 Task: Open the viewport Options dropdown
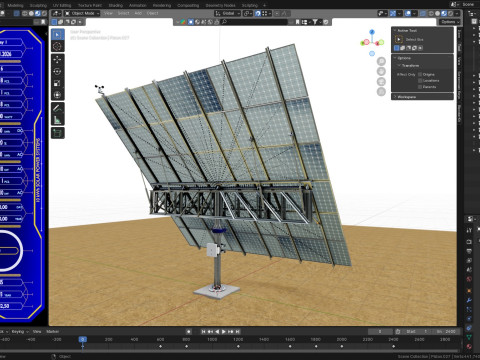click(450, 22)
